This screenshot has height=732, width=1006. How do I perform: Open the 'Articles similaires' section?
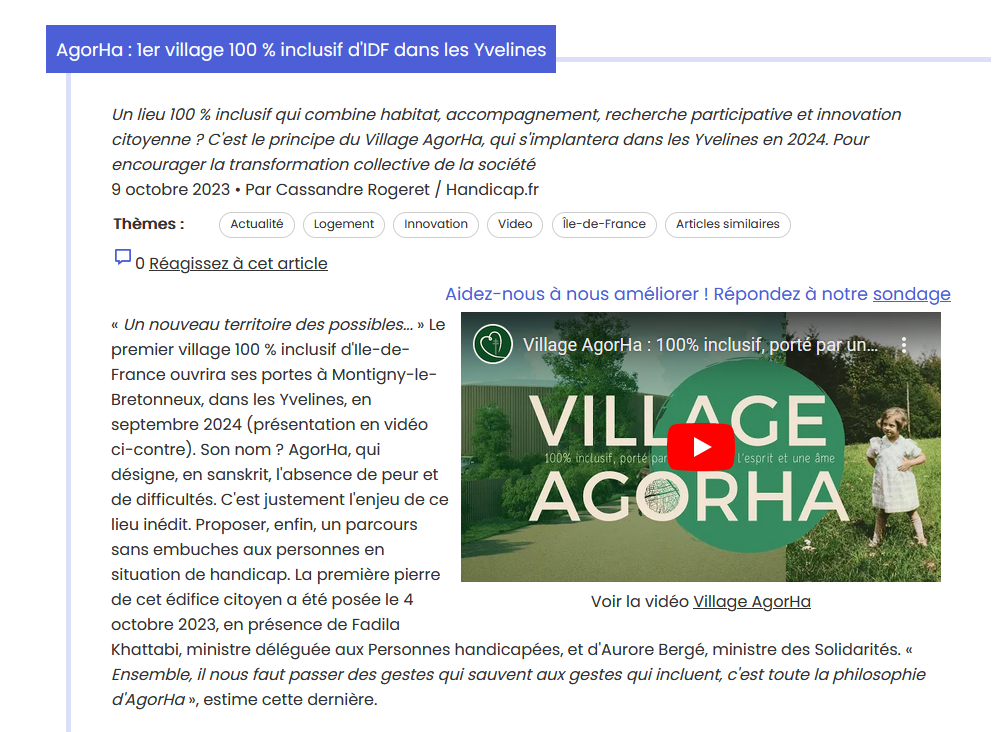pyautogui.click(x=727, y=225)
